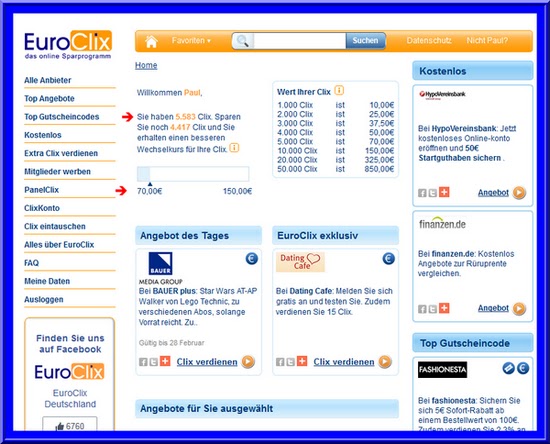This screenshot has width=550, height=444.
Task: Click the BAUER Media Group logo
Action: click(x=161, y=268)
